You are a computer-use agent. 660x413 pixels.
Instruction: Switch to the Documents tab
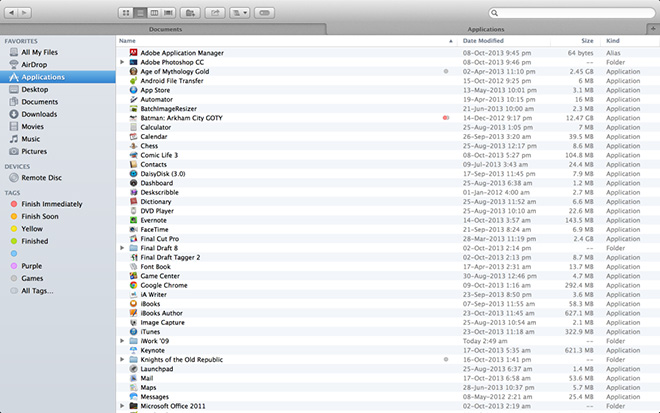pyautogui.click(x=163, y=29)
